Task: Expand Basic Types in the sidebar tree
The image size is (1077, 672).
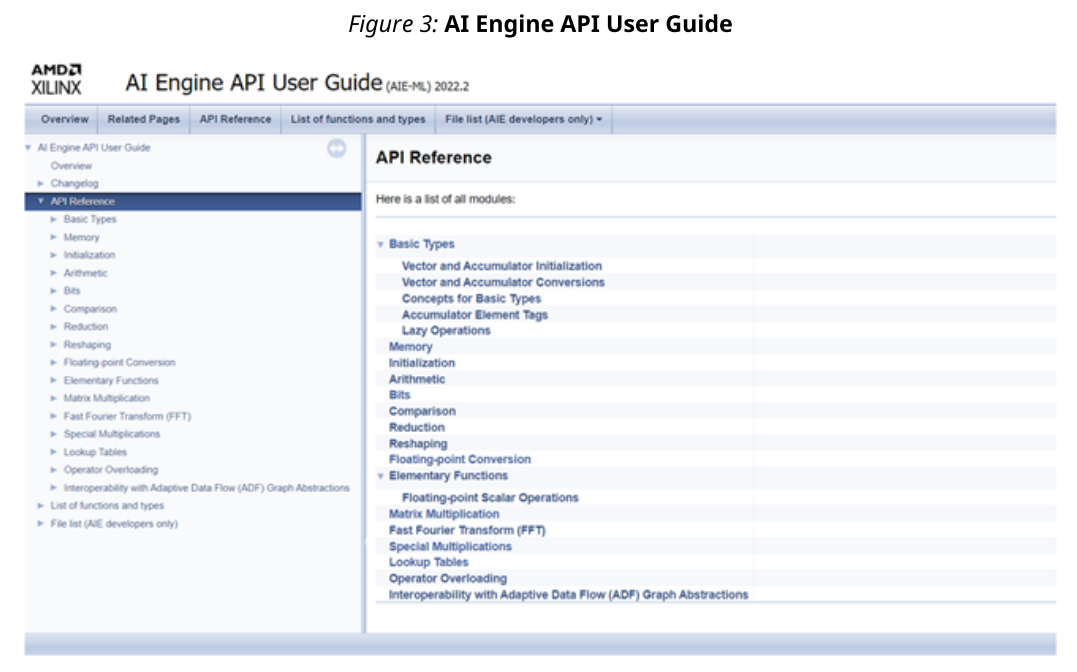Action: 54,219
